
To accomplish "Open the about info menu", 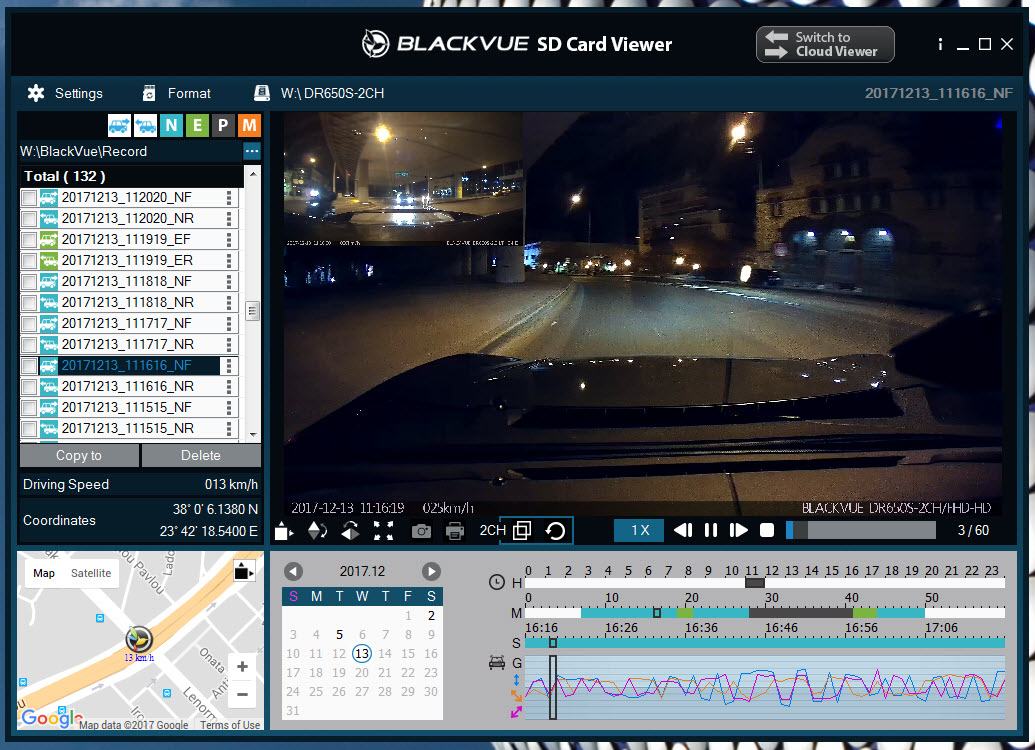I will [940, 44].
